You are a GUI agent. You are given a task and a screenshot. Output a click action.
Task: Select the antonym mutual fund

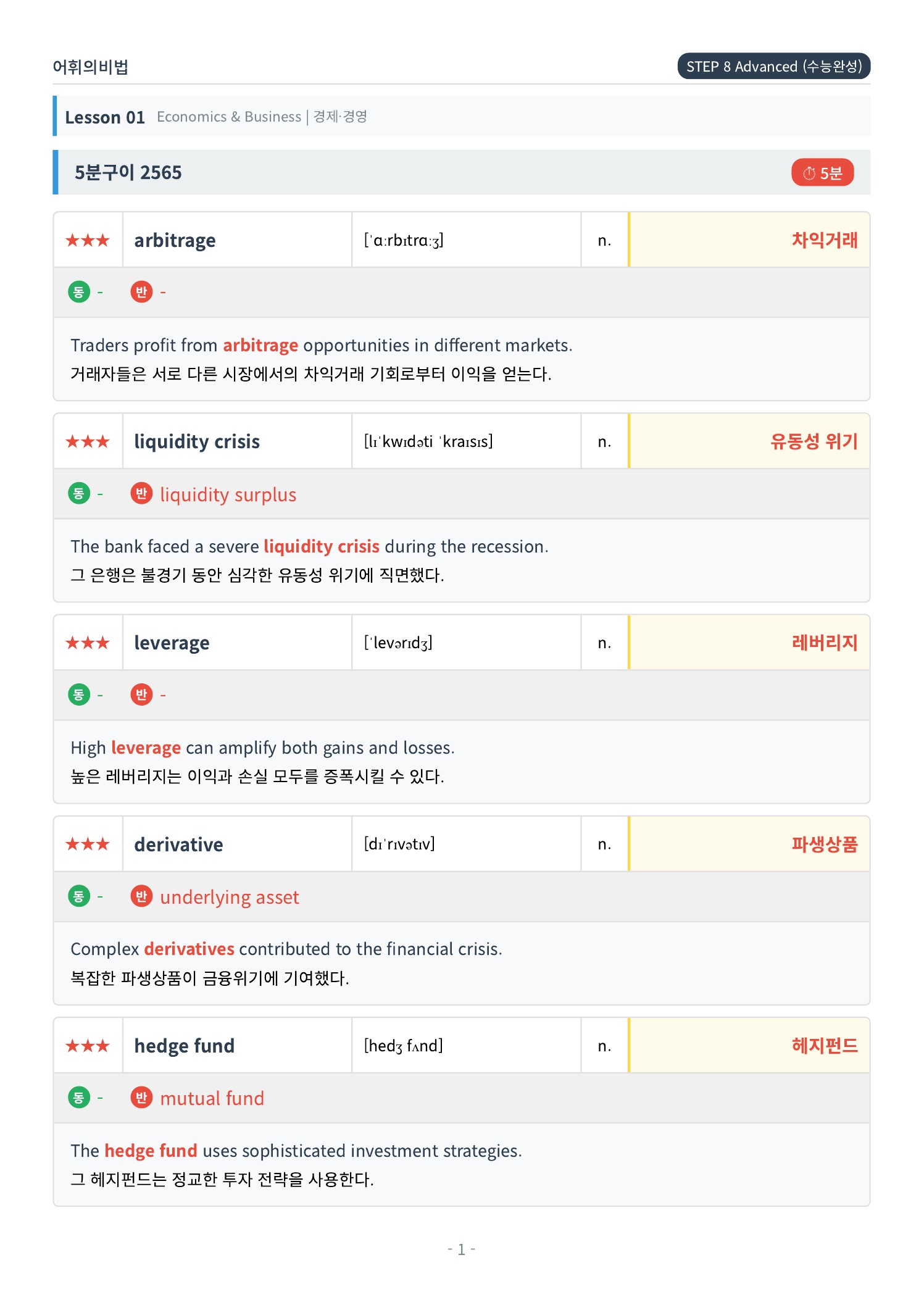point(212,1098)
